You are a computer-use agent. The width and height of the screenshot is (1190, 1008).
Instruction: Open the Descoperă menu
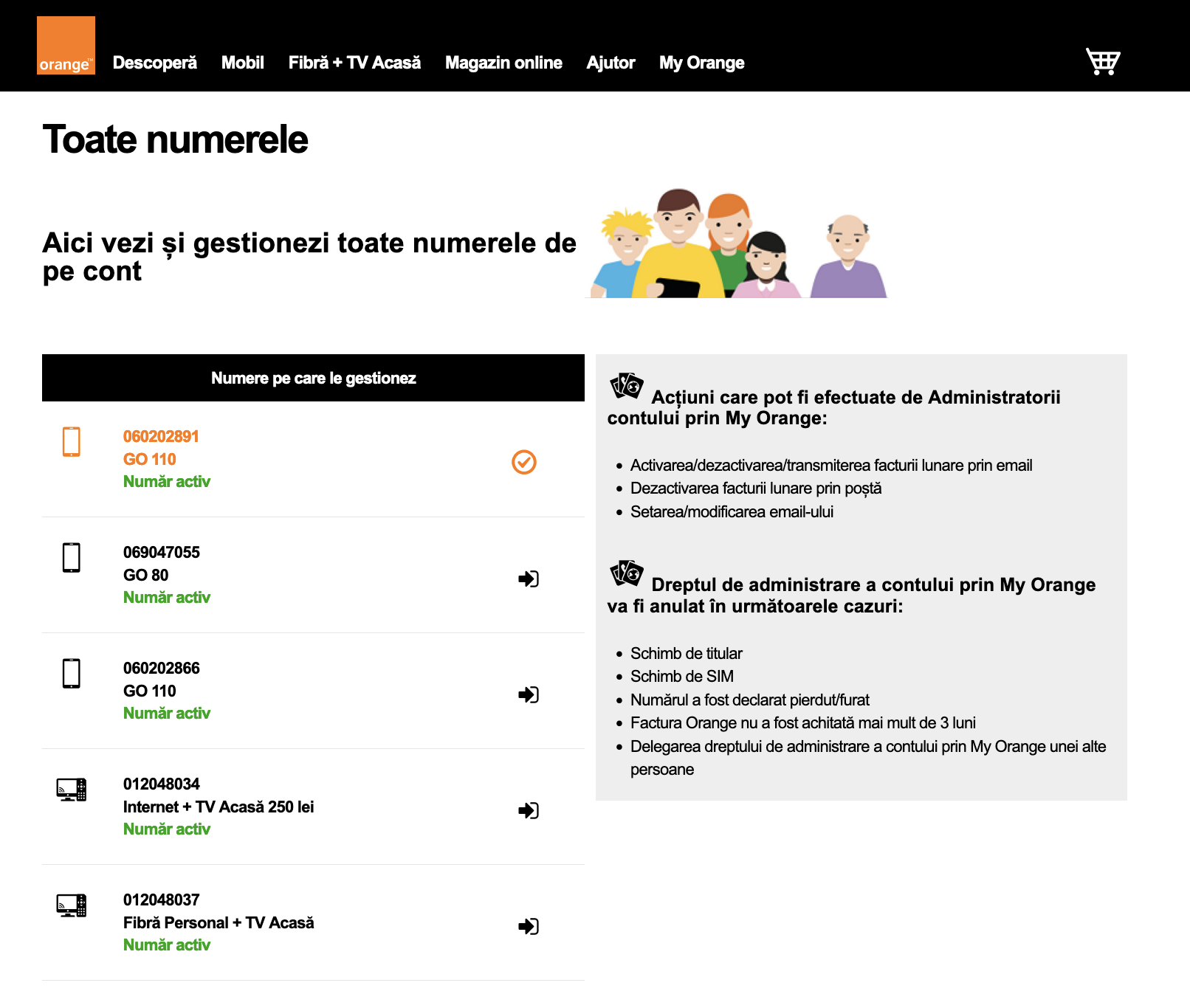tap(155, 63)
